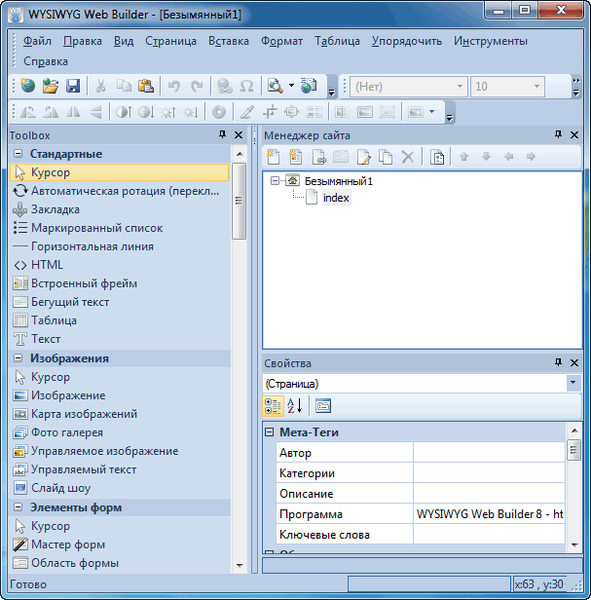Open the (Нет) style dropdown
Image resolution: width=591 pixels, height=600 pixels.
click(x=460, y=86)
